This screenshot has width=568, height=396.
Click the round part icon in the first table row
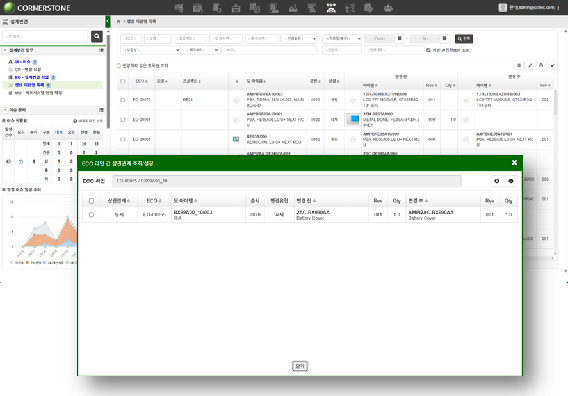(236, 100)
